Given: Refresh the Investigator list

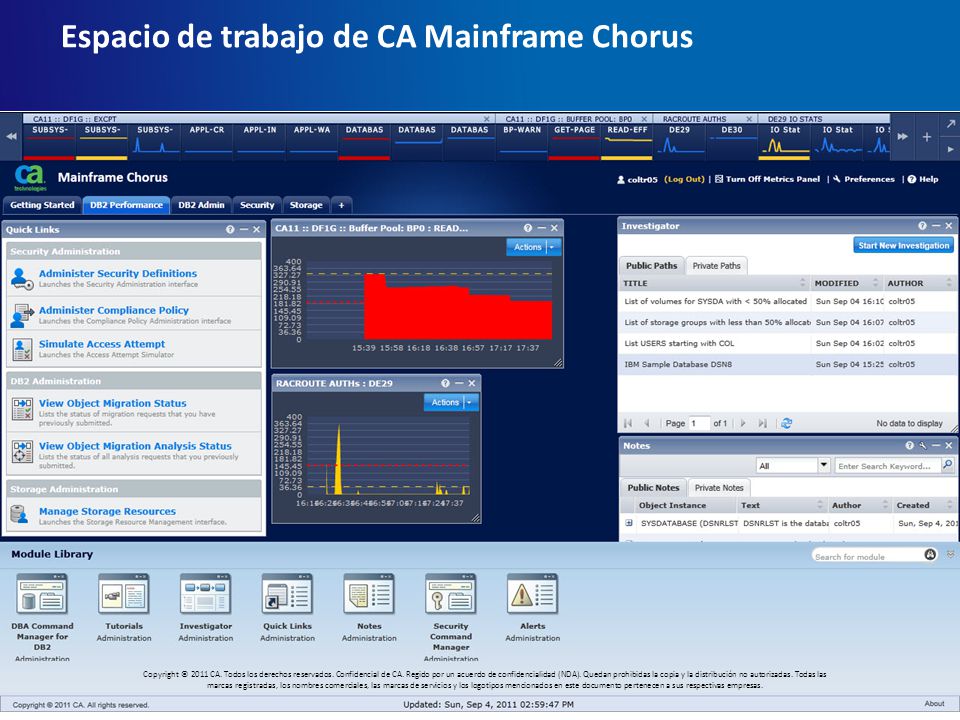Looking at the screenshot, I should pyautogui.click(x=787, y=423).
